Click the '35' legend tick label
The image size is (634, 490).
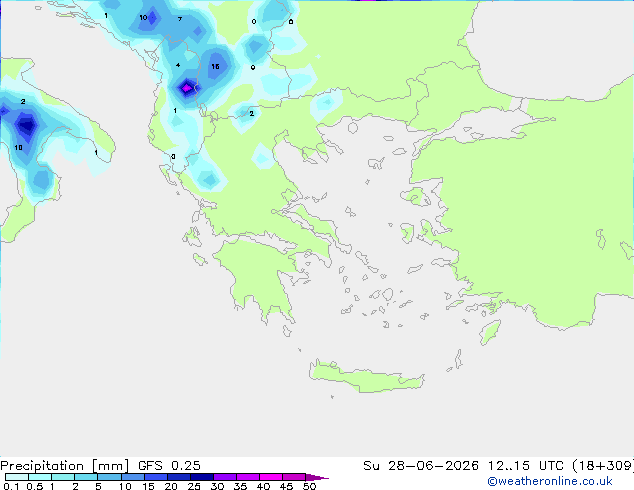240,486
